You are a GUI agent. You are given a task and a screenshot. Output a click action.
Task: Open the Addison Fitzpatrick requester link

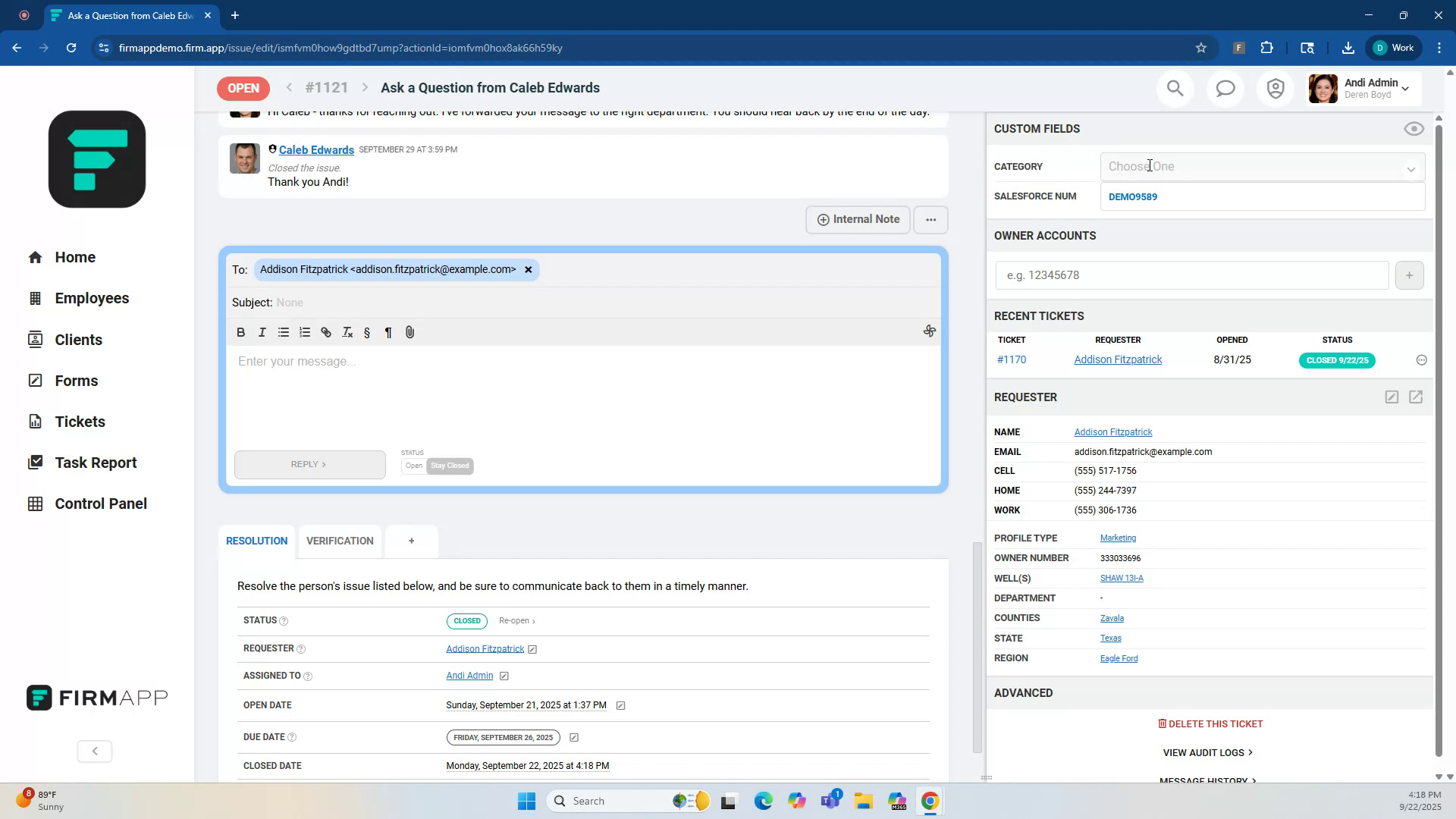pyautogui.click(x=485, y=648)
